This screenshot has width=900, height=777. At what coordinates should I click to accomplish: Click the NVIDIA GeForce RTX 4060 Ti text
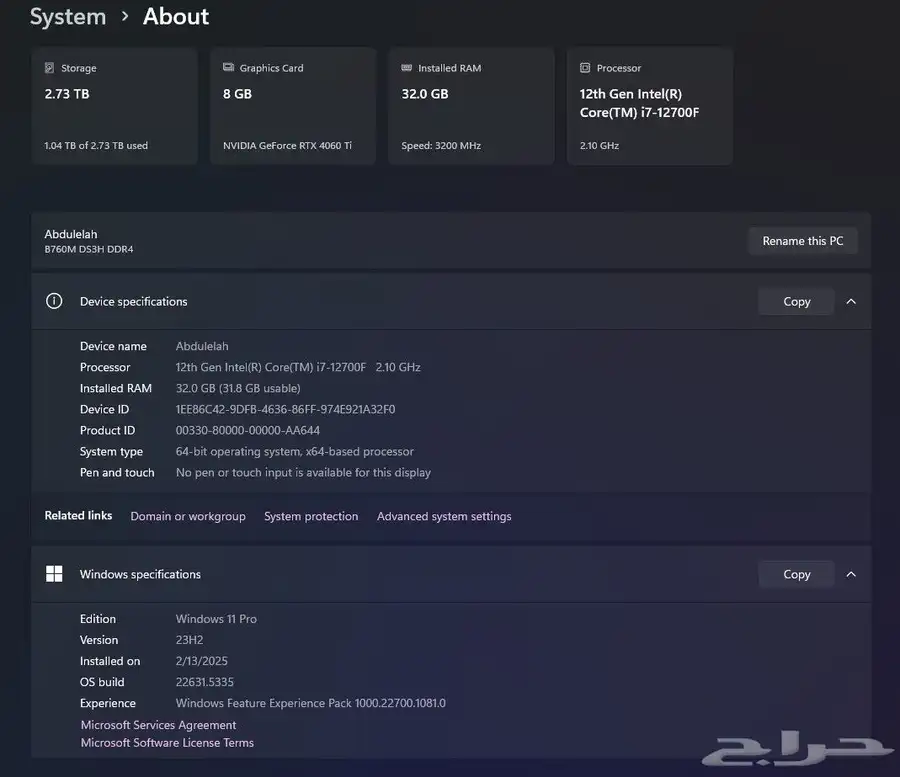coord(287,146)
